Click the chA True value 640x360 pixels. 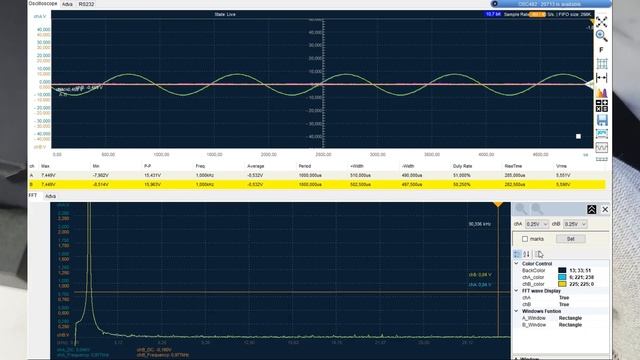pyautogui.click(x=564, y=298)
